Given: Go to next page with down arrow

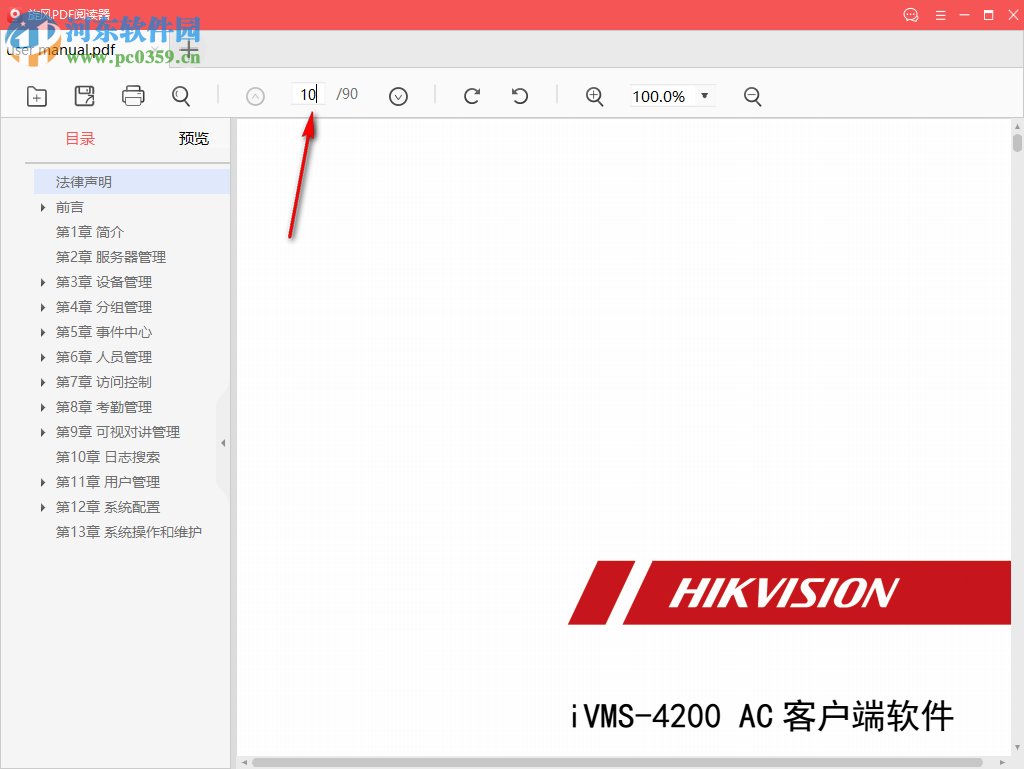Looking at the screenshot, I should pos(398,97).
